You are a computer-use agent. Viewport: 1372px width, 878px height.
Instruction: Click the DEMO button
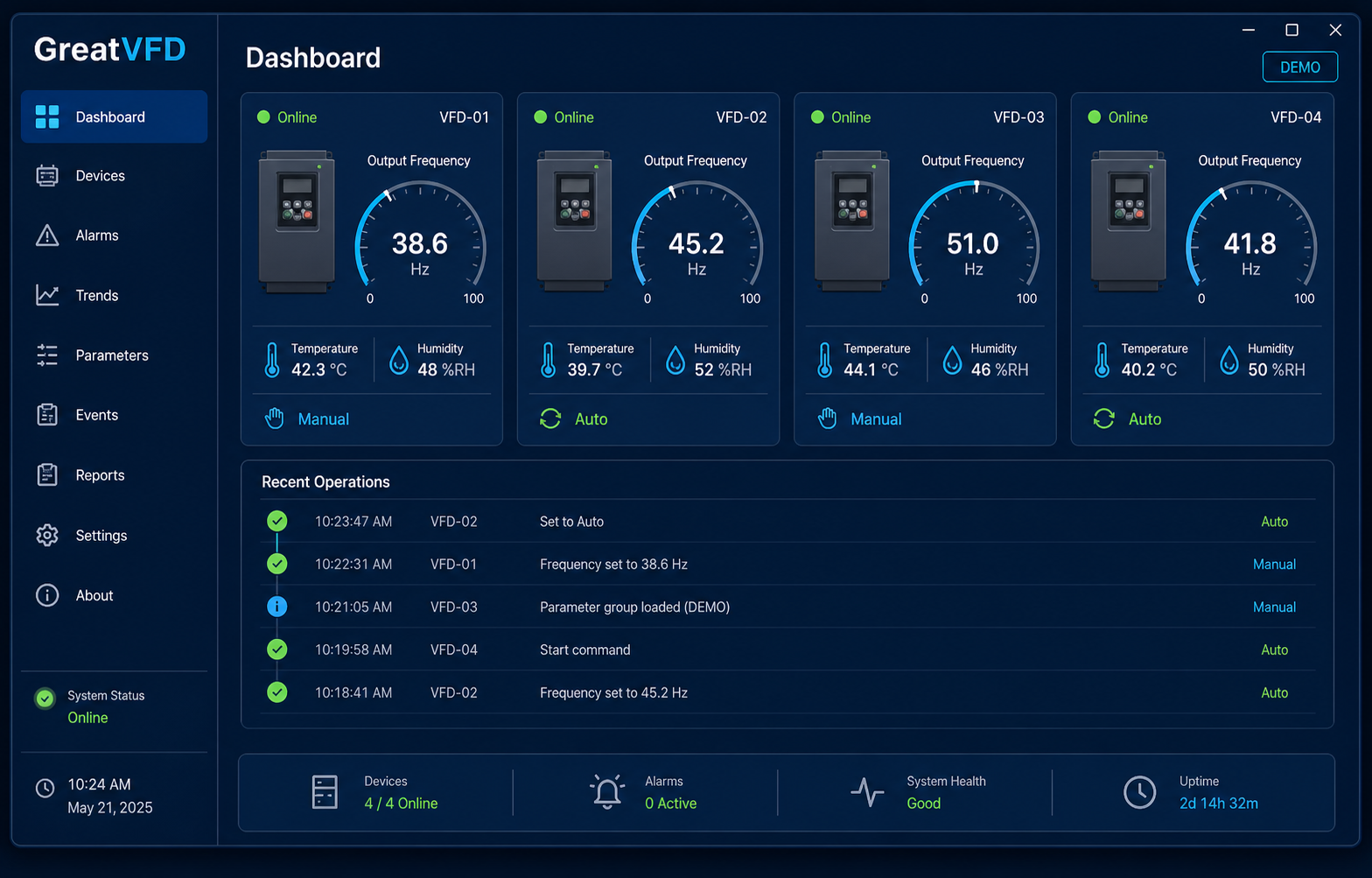(1299, 67)
